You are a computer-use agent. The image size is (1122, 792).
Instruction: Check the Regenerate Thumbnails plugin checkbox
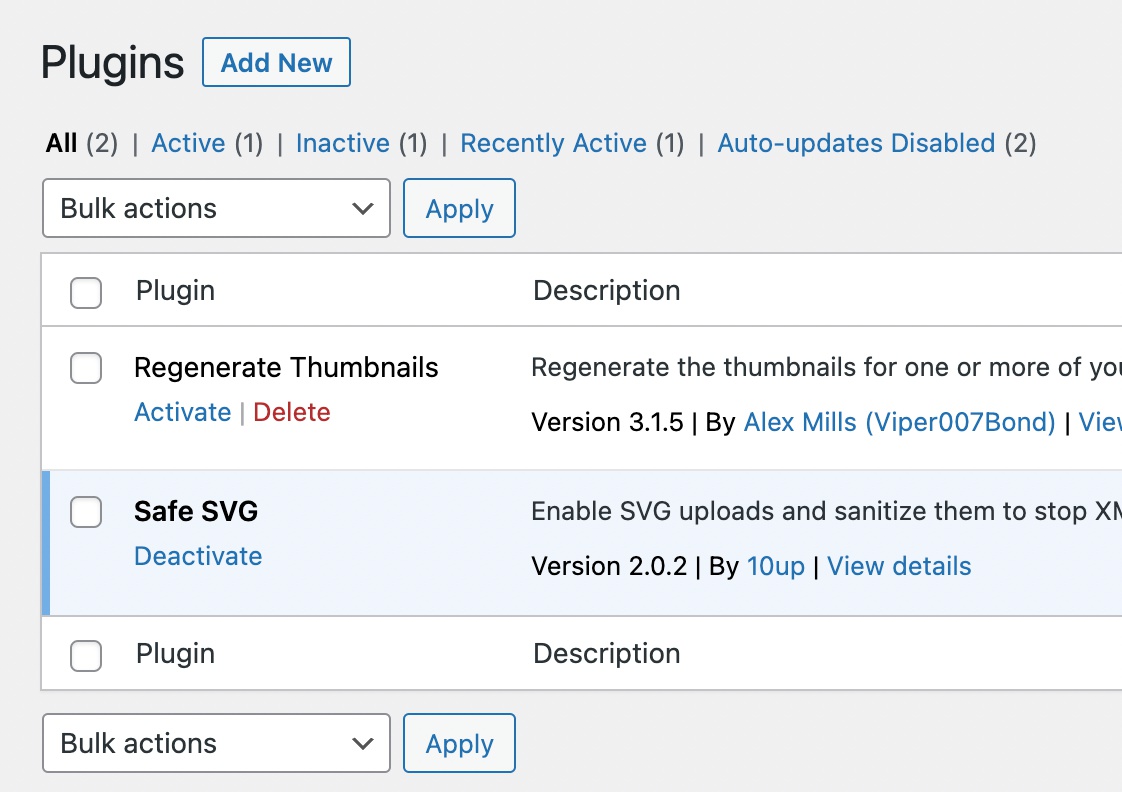(x=86, y=368)
